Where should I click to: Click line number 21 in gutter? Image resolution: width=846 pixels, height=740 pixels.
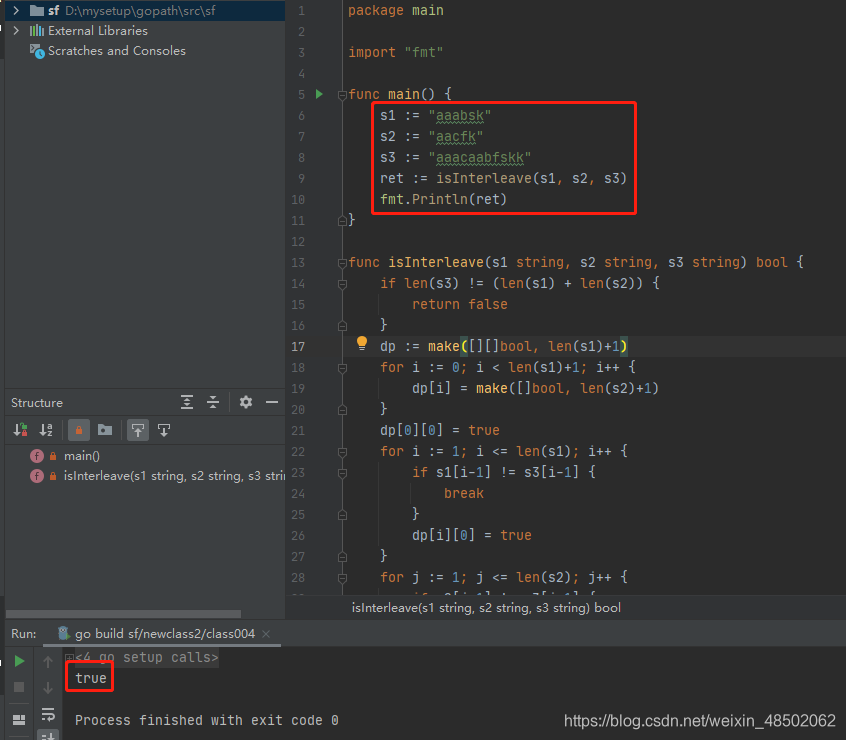298,430
